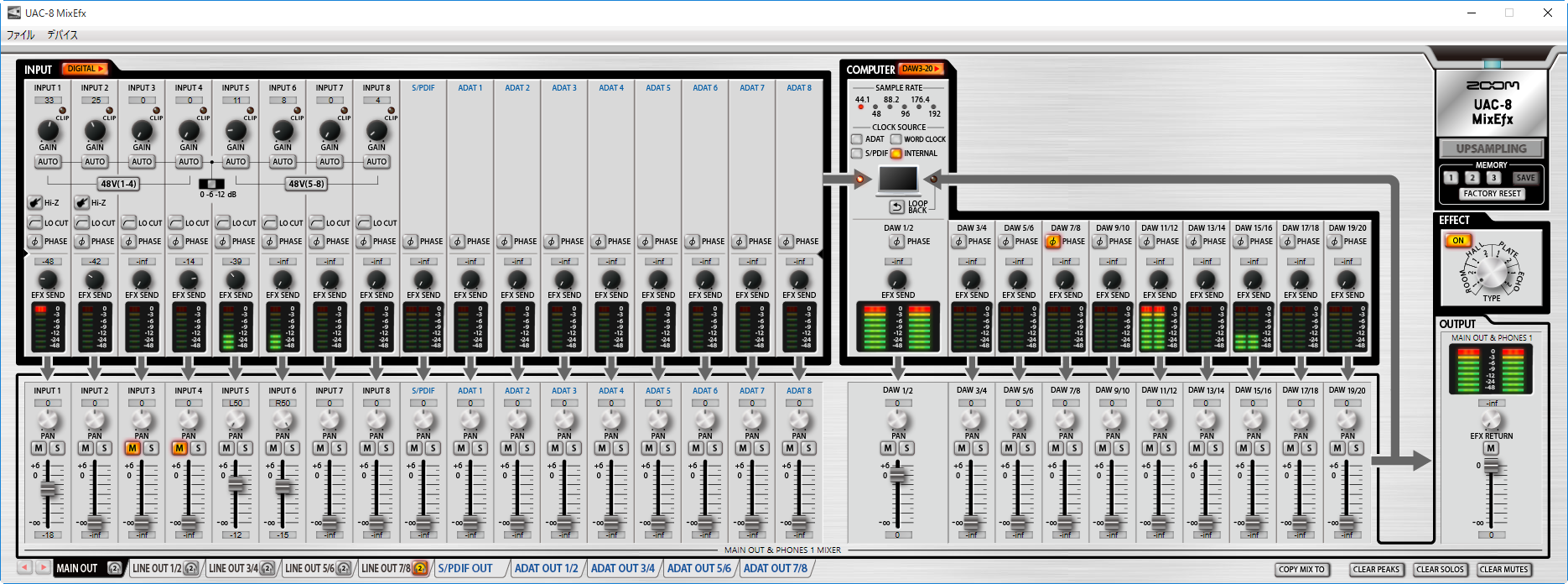Unmute the Input 3 mixer channel
This screenshot has width=1568, height=584.
[132, 448]
